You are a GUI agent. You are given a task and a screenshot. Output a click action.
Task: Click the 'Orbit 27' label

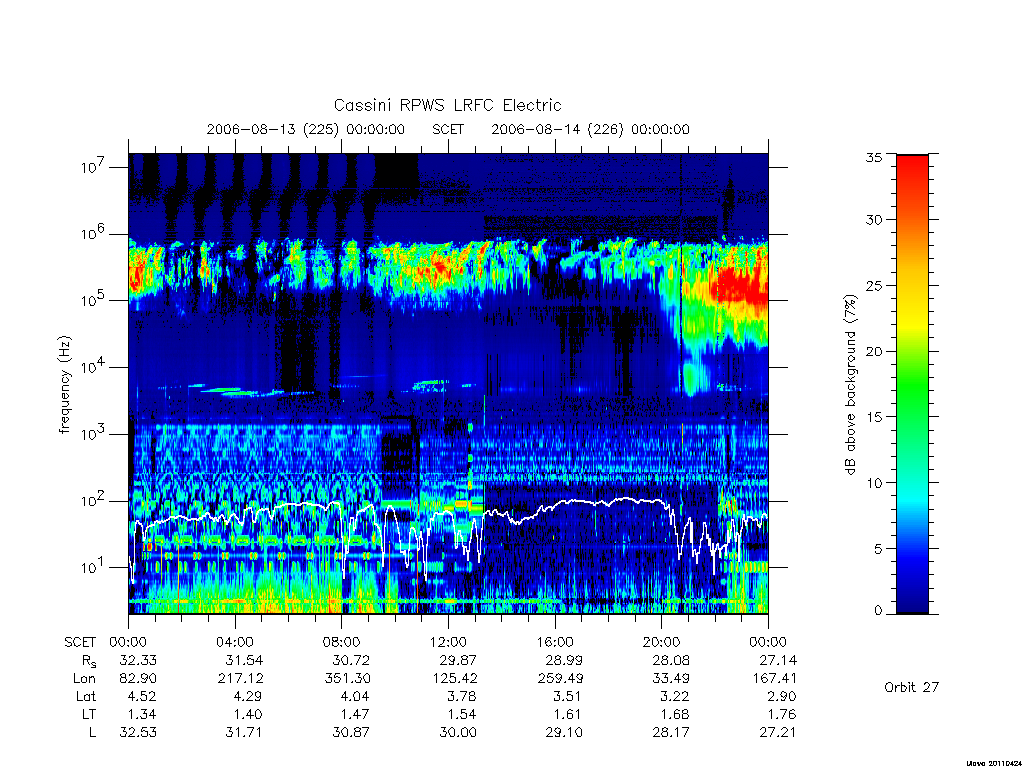911,687
